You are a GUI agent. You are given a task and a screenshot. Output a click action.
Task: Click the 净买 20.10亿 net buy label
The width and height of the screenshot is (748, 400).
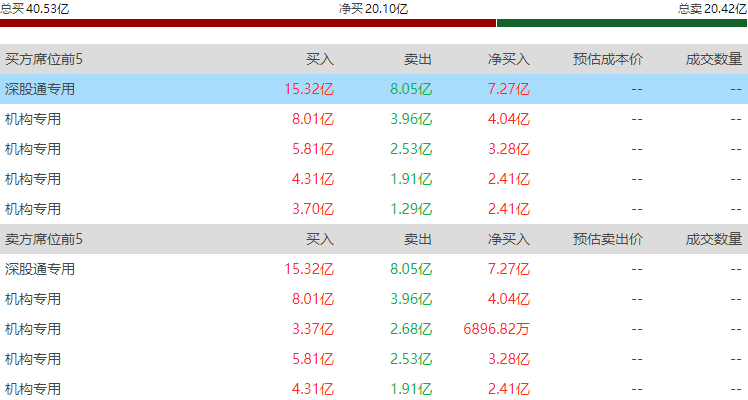pyautogui.click(x=374, y=9)
